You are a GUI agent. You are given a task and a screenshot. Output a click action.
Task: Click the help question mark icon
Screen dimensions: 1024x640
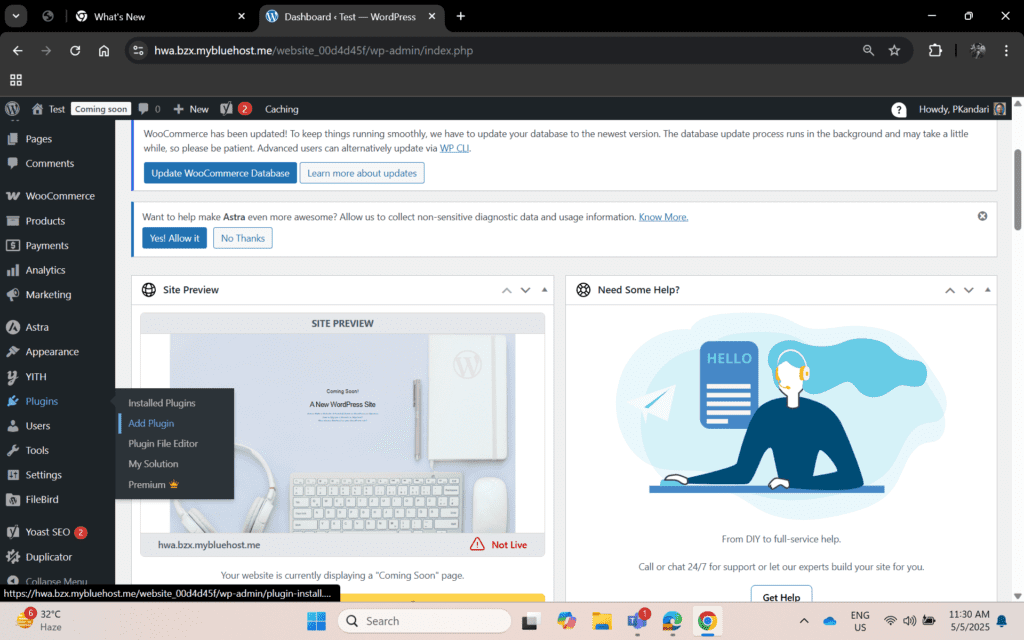[899, 110]
